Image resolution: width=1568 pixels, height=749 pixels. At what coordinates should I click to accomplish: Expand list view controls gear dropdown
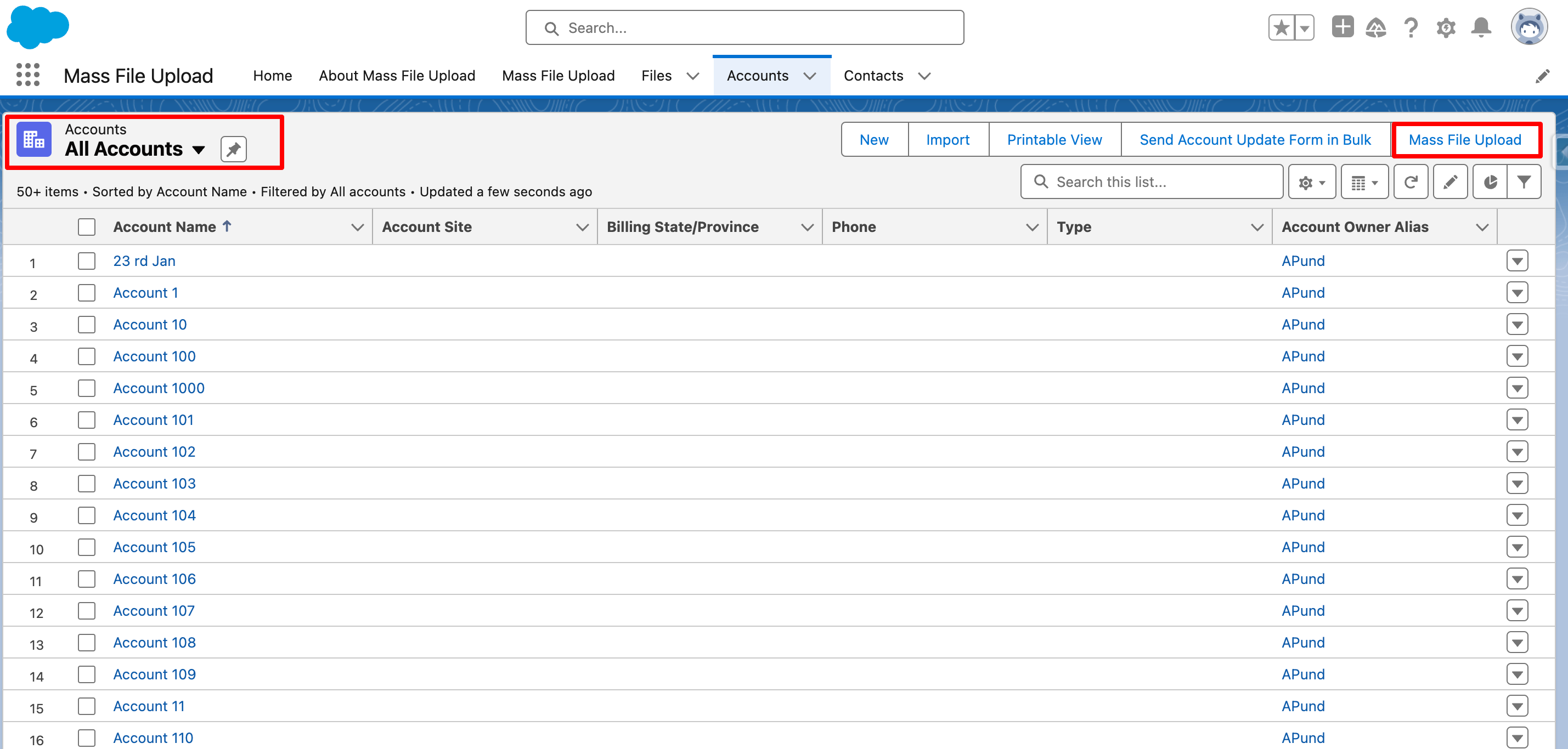pos(1312,182)
